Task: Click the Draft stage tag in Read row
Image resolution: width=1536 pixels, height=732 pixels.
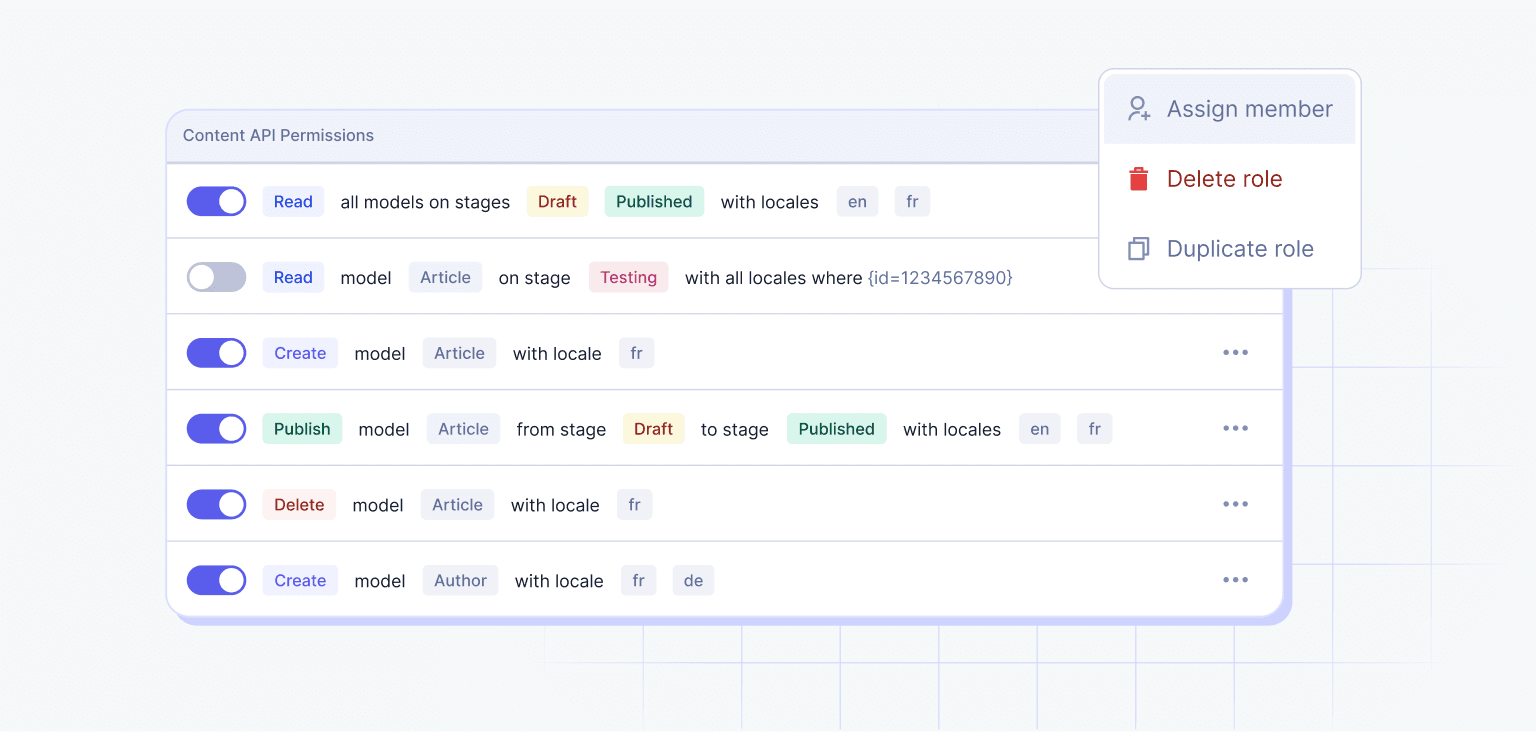Action: [557, 201]
